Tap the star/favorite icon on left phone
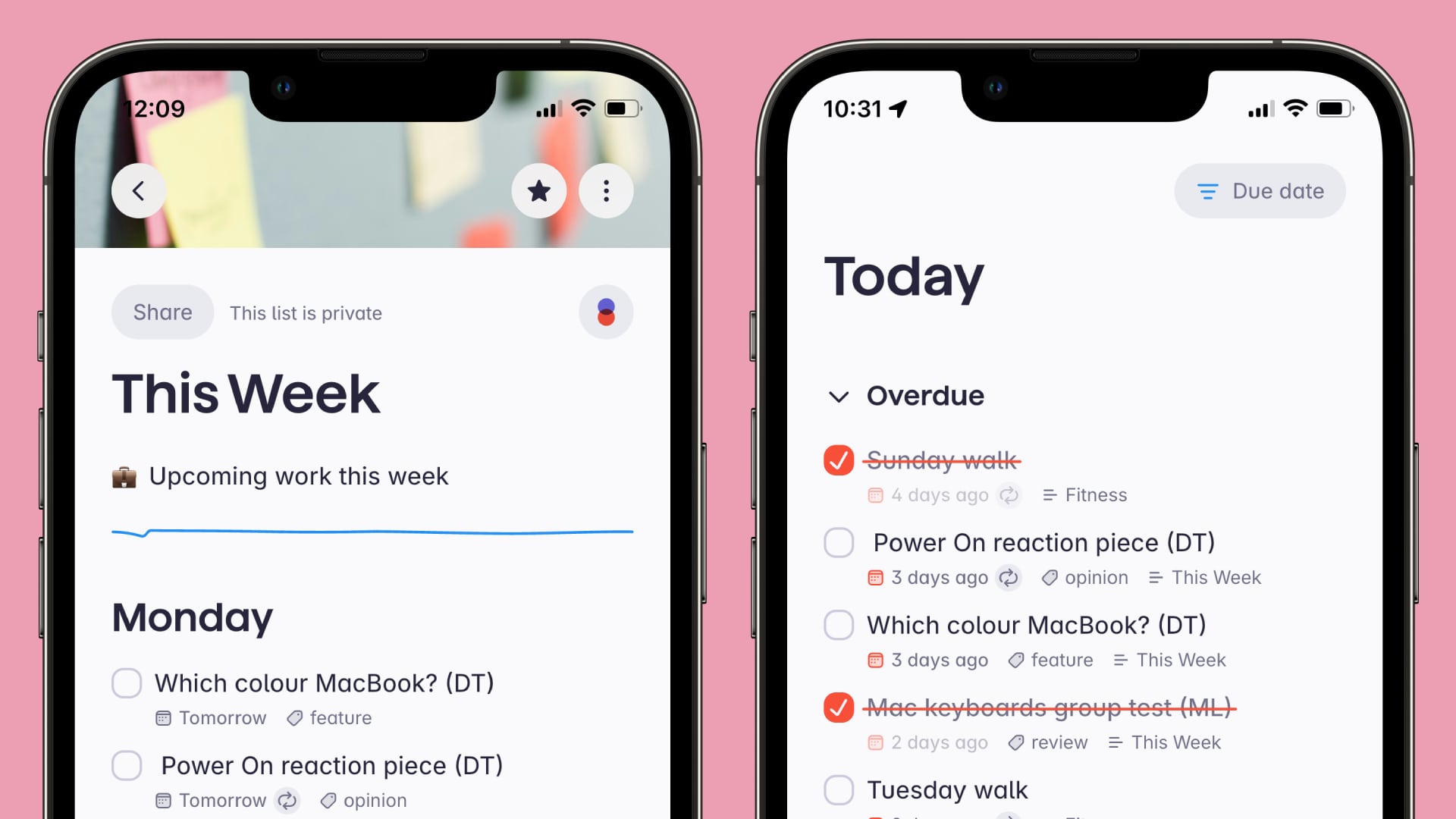The width and height of the screenshot is (1456, 819). (x=539, y=190)
